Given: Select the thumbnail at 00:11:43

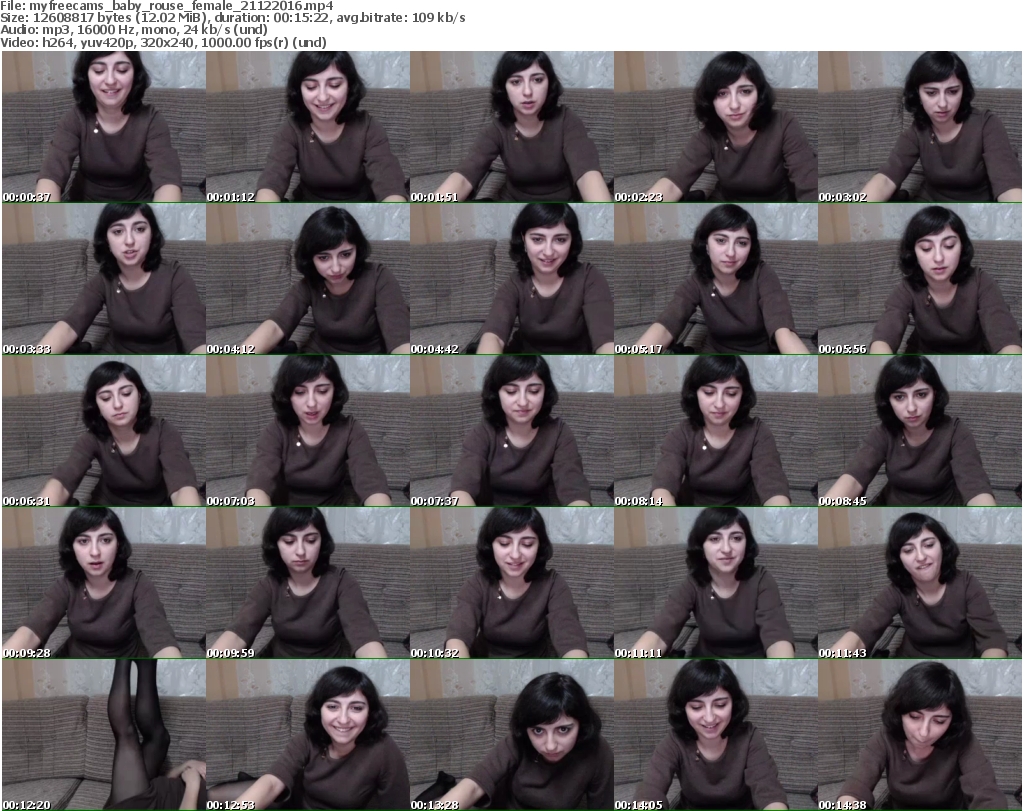Looking at the screenshot, I should pos(920,583).
